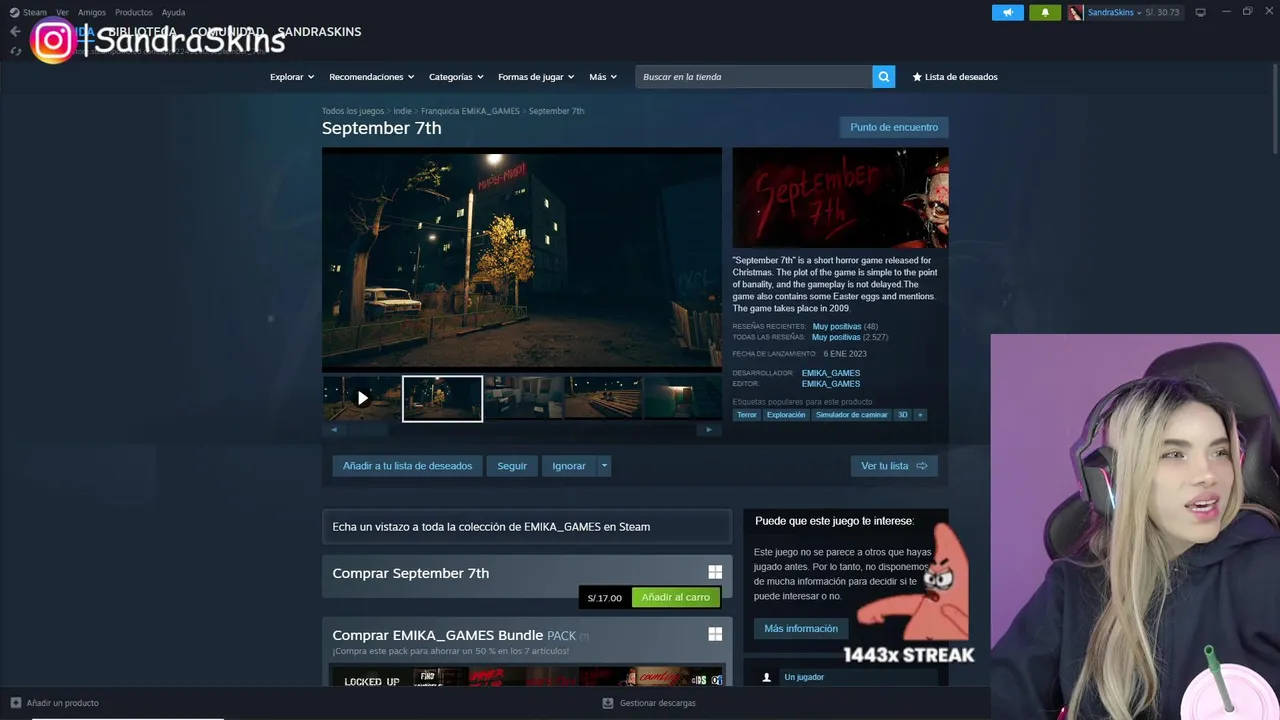The height and width of the screenshot is (720, 1280).
Task: Open the Amigos menu
Action: (92, 12)
